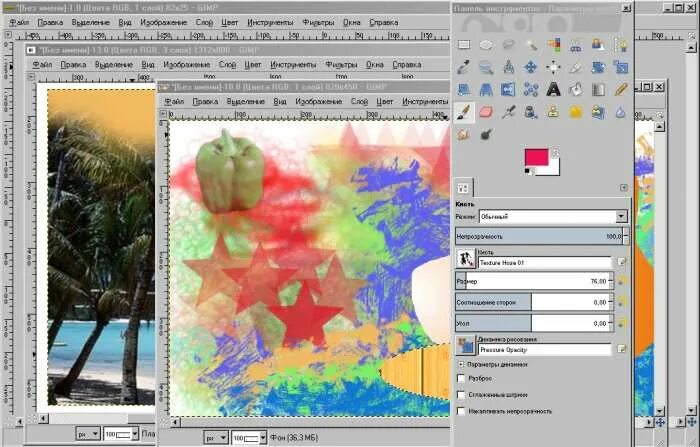700x447 pixels.
Task: Open Фильтры menu in the rearmost window
Action: pyautogui.click(x=318, y=22)
